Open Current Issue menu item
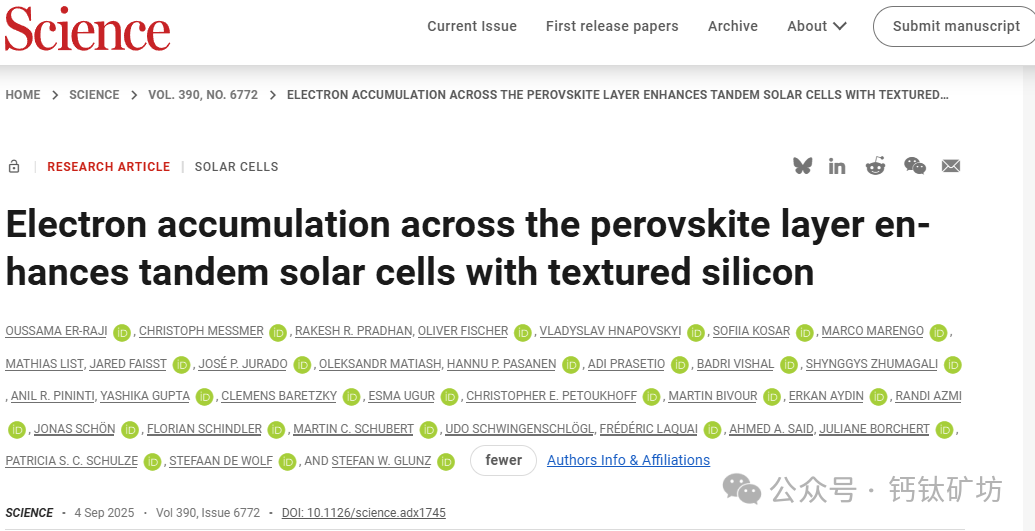Image resolution: width=1035 pixels, height=531 pixels. pos(472,26)
